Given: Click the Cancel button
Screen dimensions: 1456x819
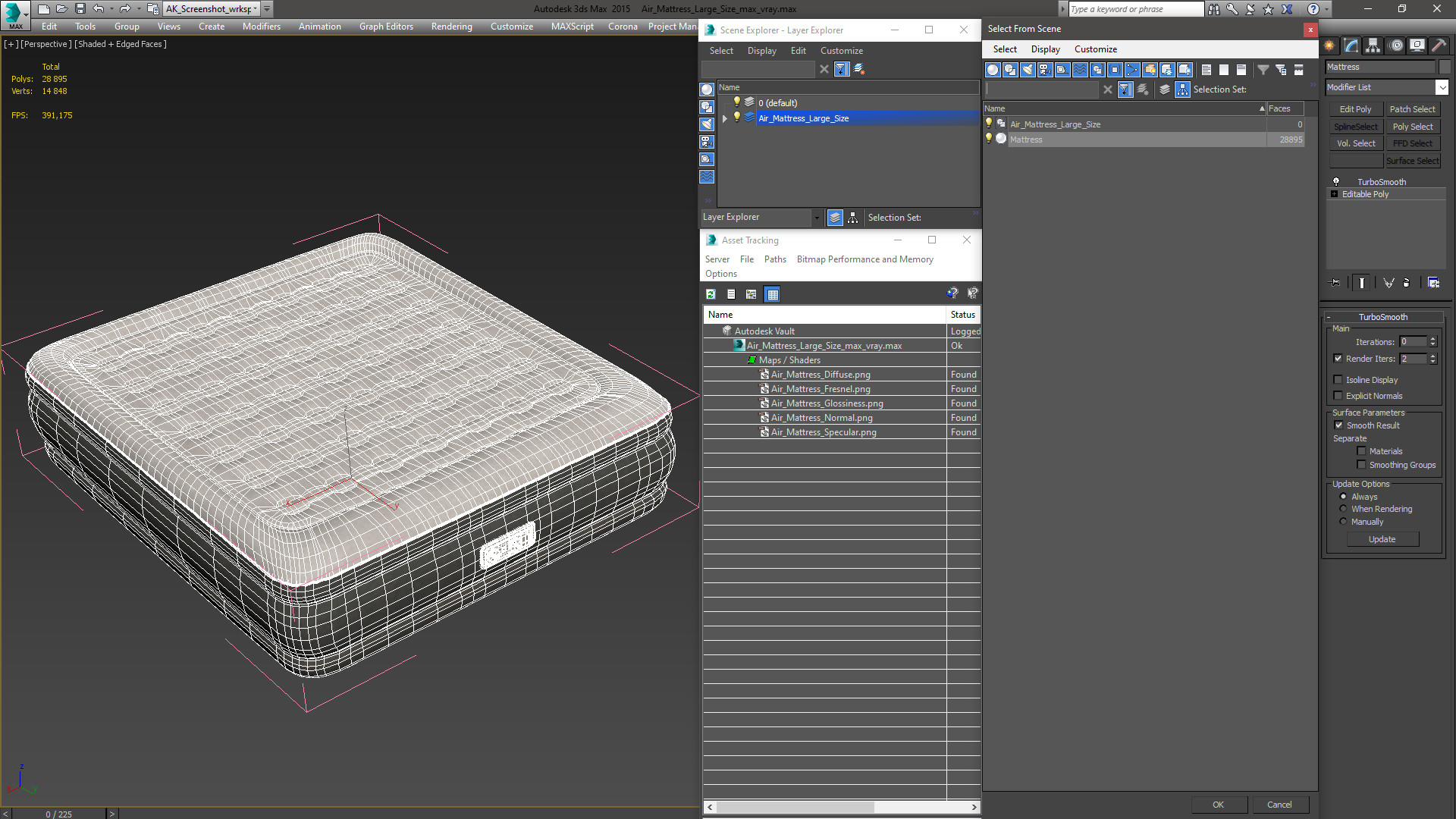Looking at the screenshot, I should pos(1279,805).
